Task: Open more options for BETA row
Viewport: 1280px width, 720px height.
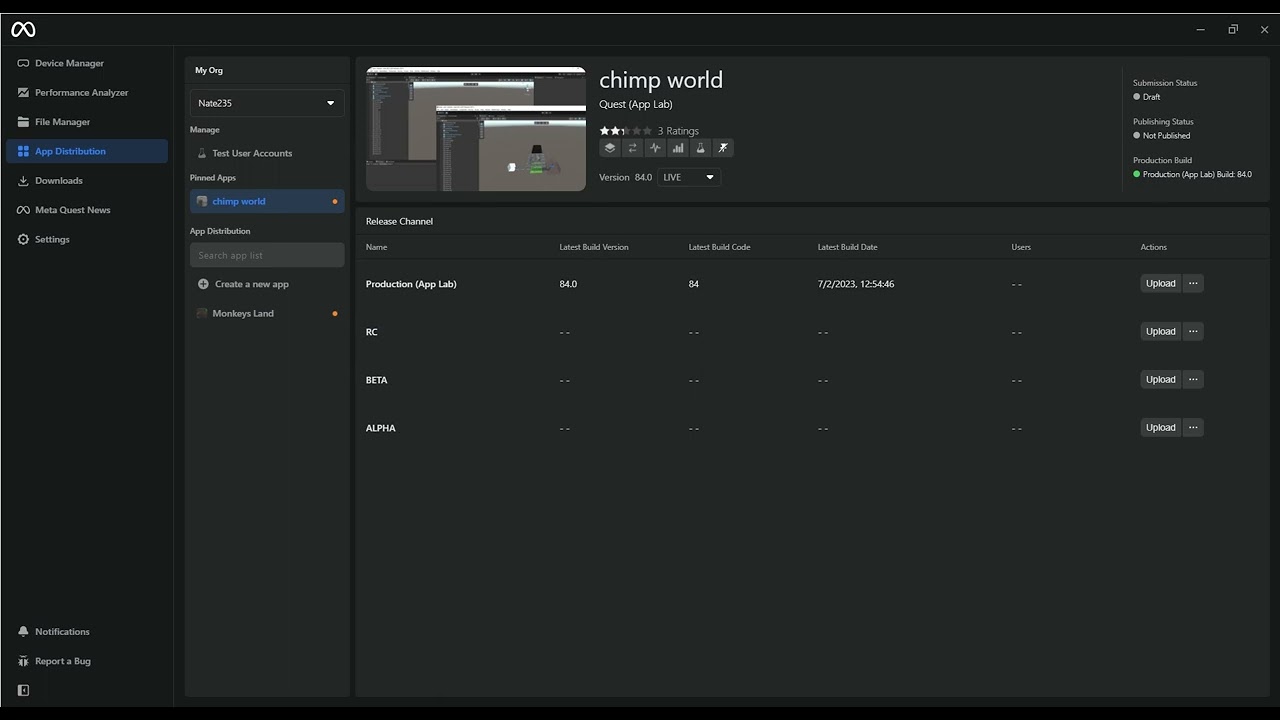Action: (1193, 380)
